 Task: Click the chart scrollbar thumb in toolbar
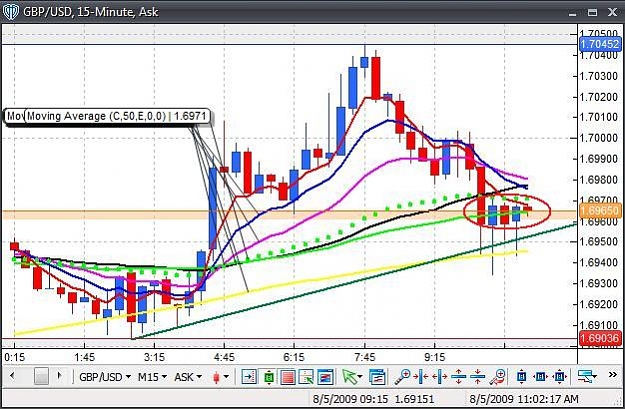point(41,376)
